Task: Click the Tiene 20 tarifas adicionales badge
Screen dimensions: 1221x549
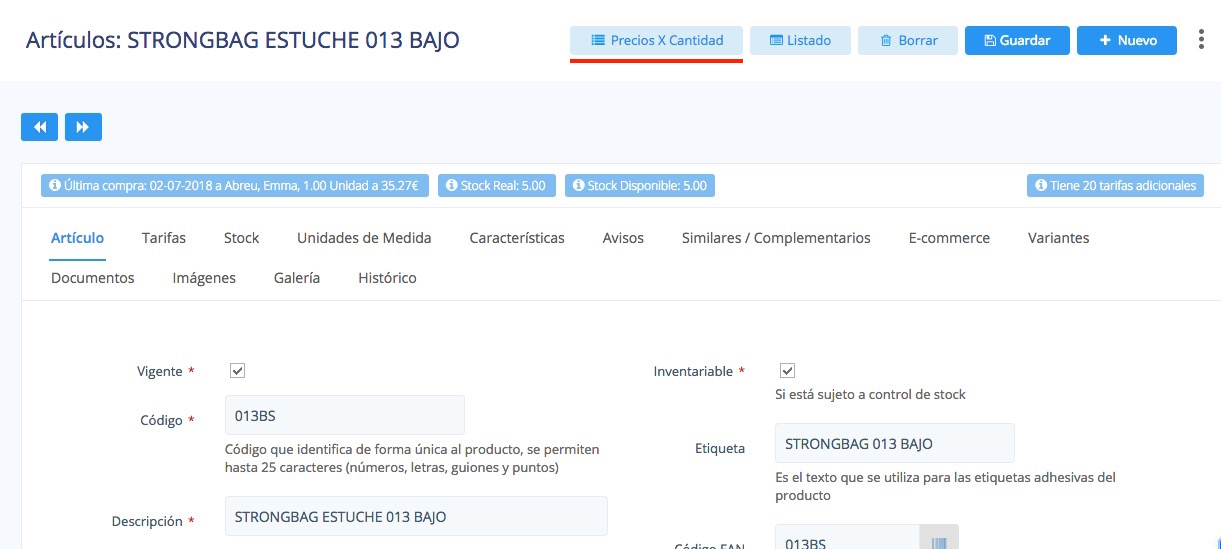Action: click(1115, 185)
